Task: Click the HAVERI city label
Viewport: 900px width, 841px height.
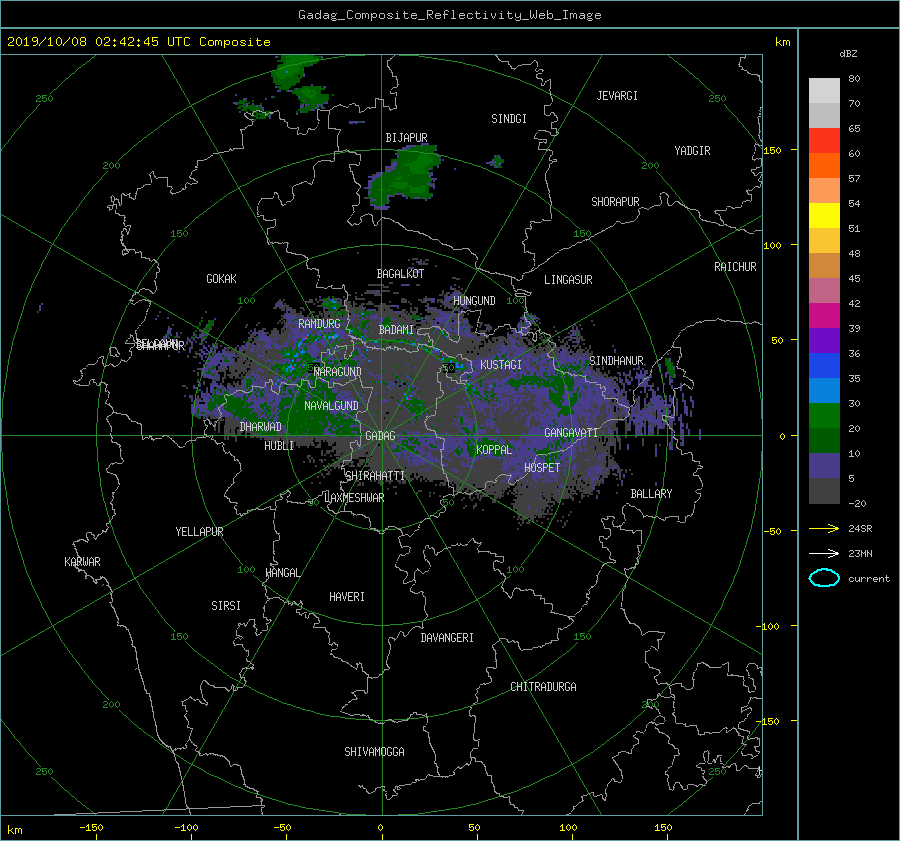Action: coord(347,597)
